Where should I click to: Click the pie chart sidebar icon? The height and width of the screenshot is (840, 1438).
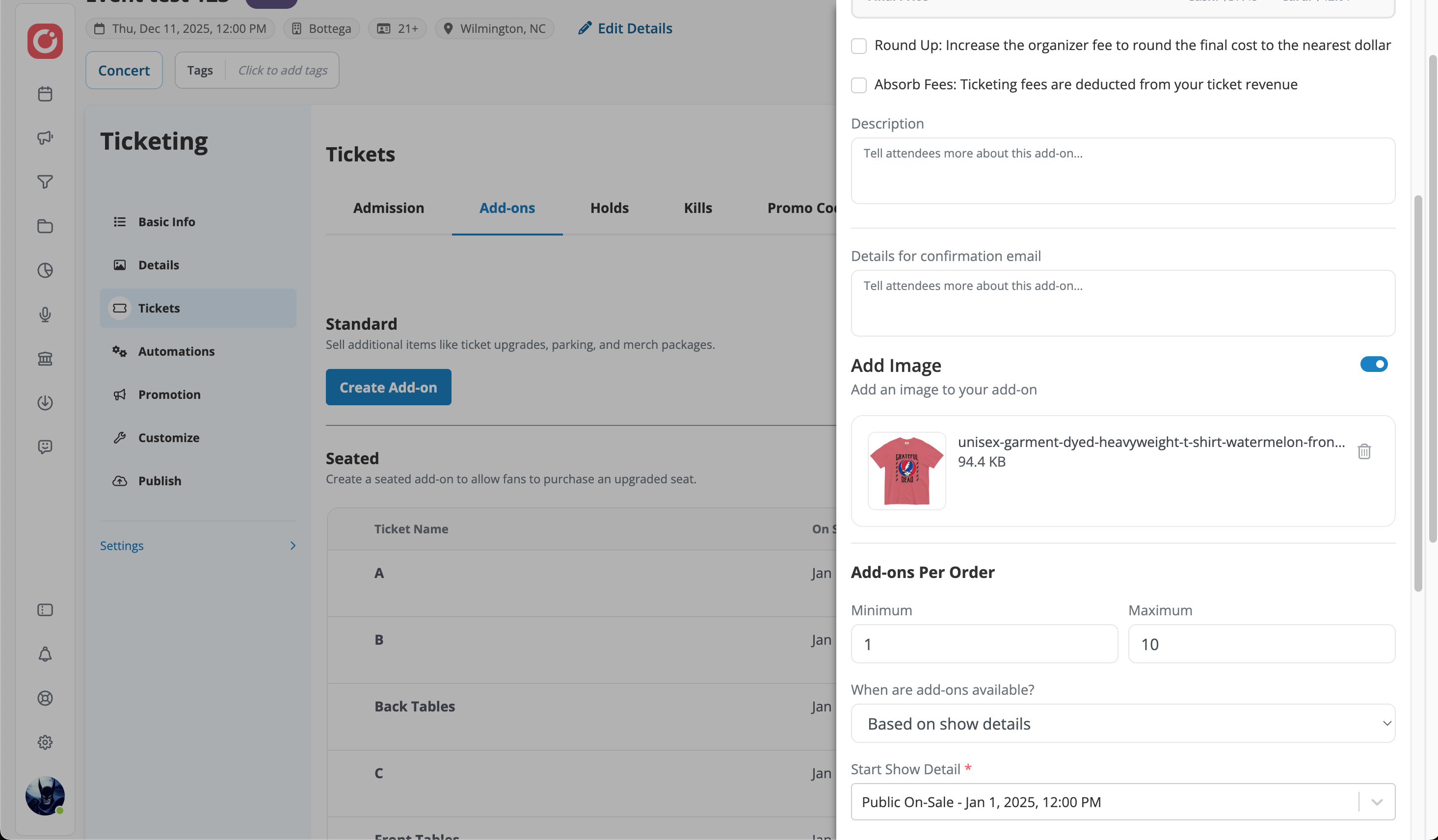click(45, 270)
